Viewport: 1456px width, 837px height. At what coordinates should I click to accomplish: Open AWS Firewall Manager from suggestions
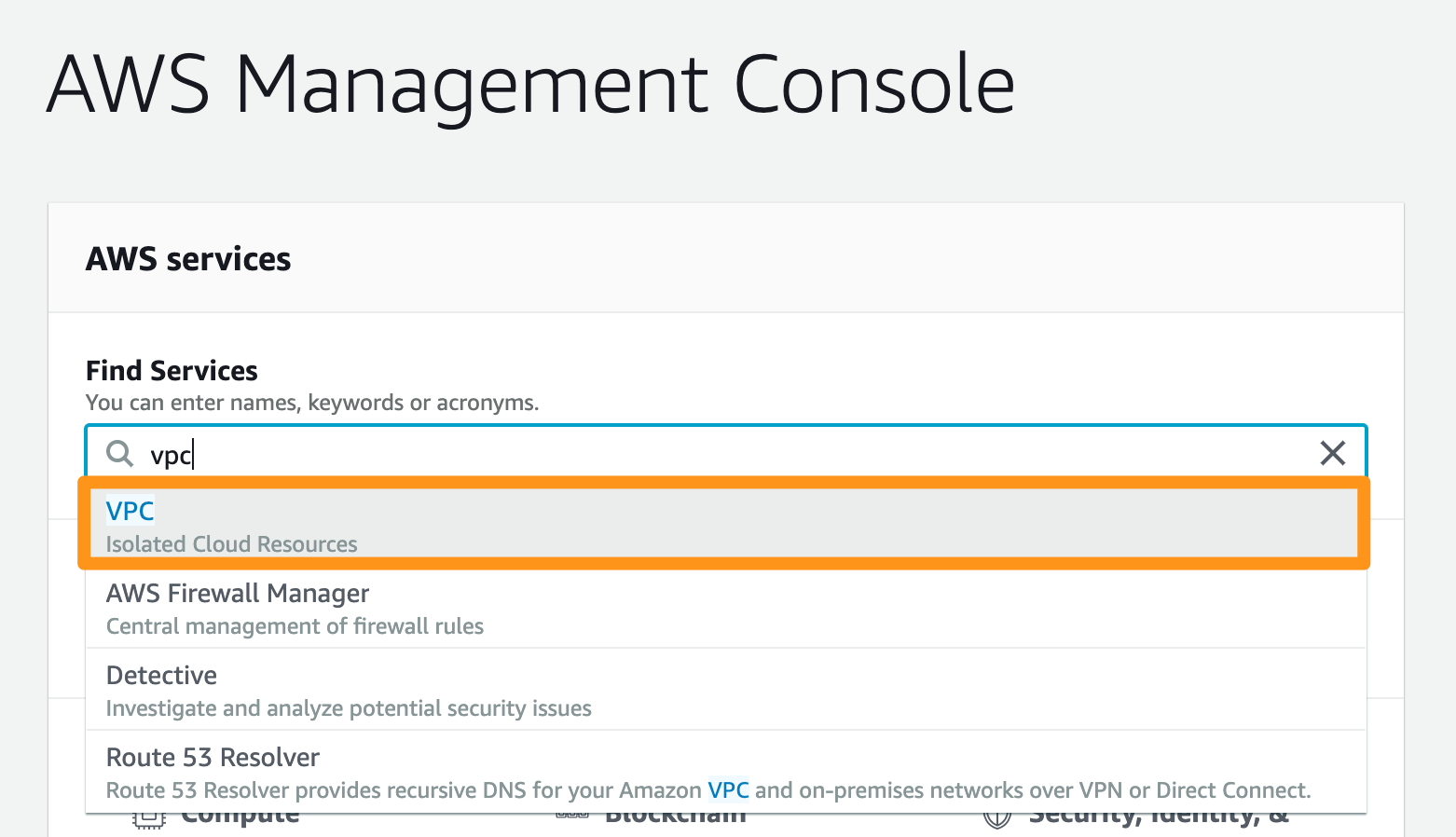coord(238,593)
